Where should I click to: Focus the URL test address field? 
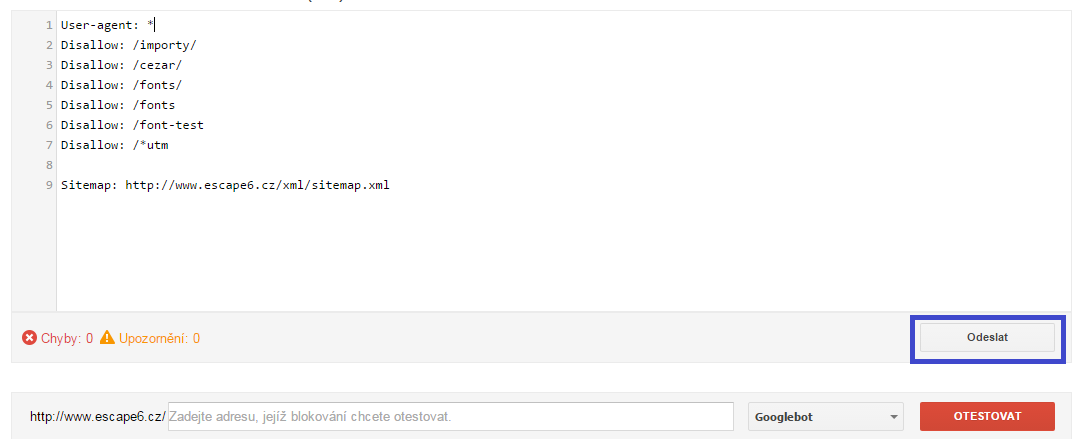pyautogui.click(x=450, y=417)
